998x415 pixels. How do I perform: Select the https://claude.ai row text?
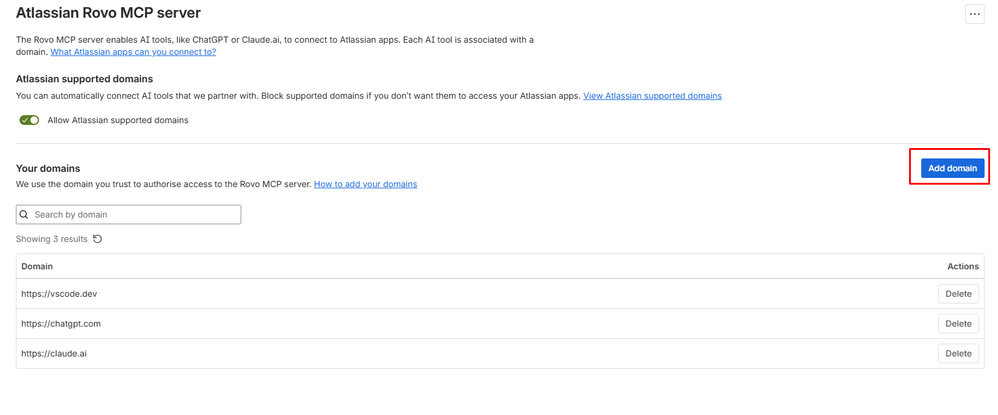tap(53, 353)
